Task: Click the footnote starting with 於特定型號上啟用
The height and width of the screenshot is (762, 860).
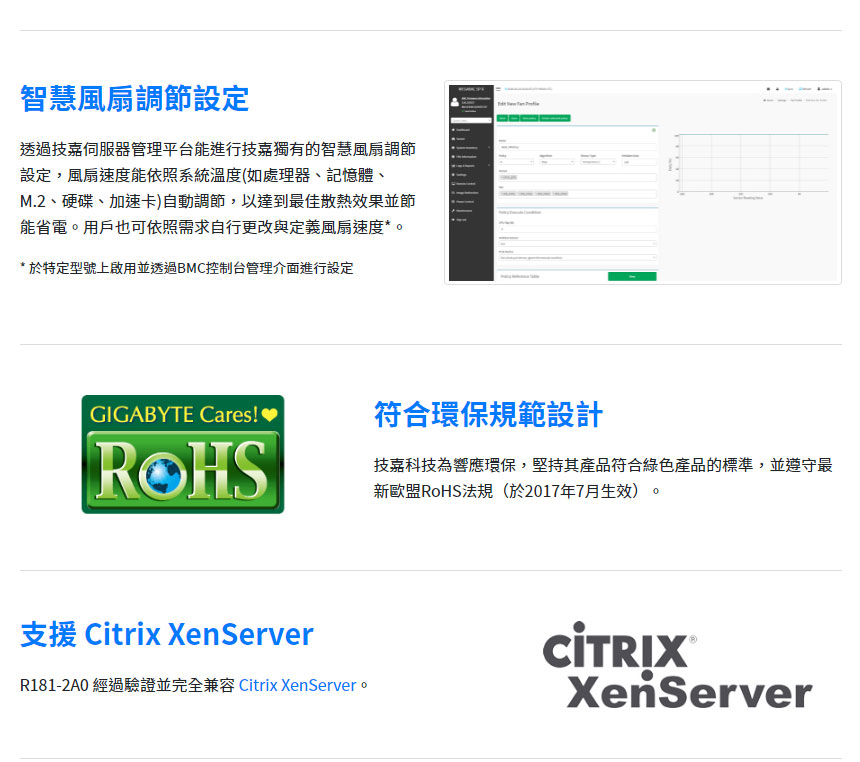Action: (x=186, y=268)
